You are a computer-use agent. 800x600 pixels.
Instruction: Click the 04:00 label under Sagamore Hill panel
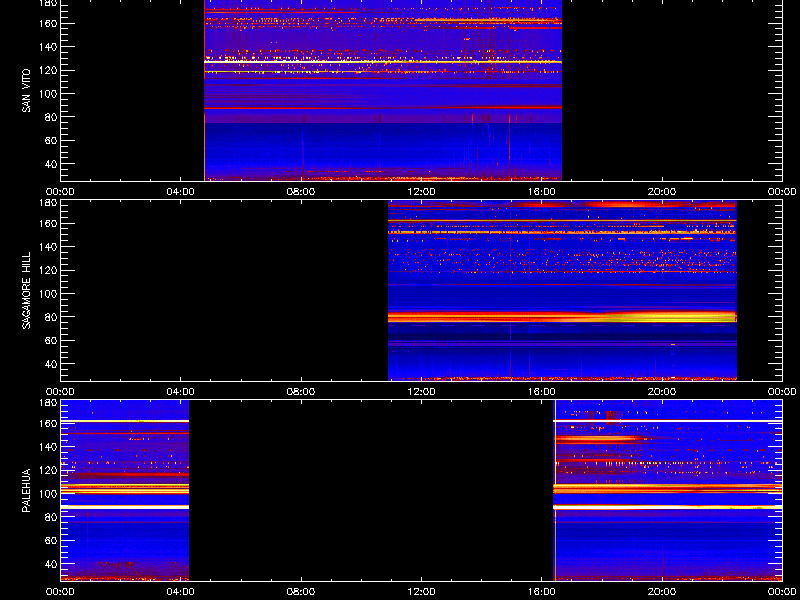(x=181, y=392)
